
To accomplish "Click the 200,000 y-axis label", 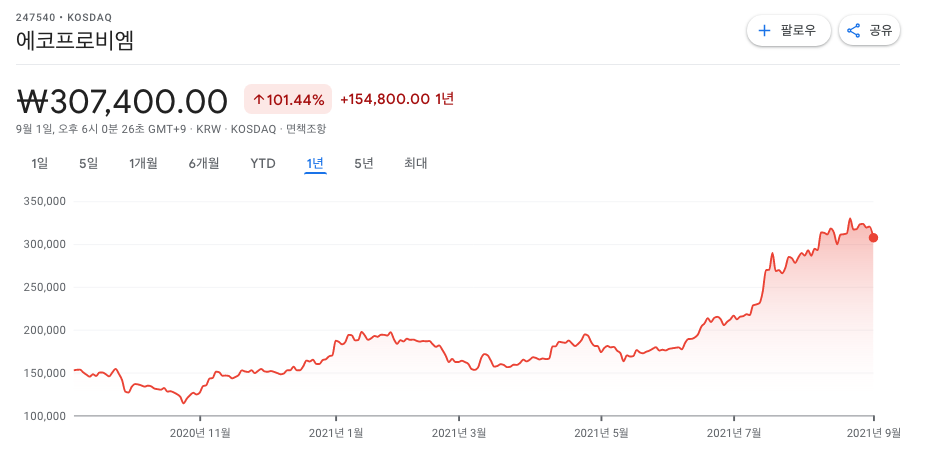I will [x=44, y=330].
